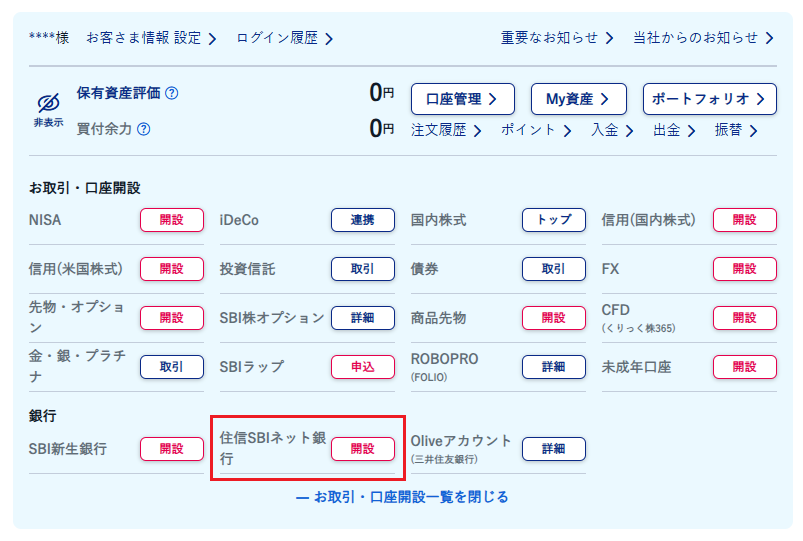The height and width of the screenshot is (541, 803).
Task: Toggle the 非表示 eye icon to hide assets
Action: pyautogui.click(x=48, y=110)
